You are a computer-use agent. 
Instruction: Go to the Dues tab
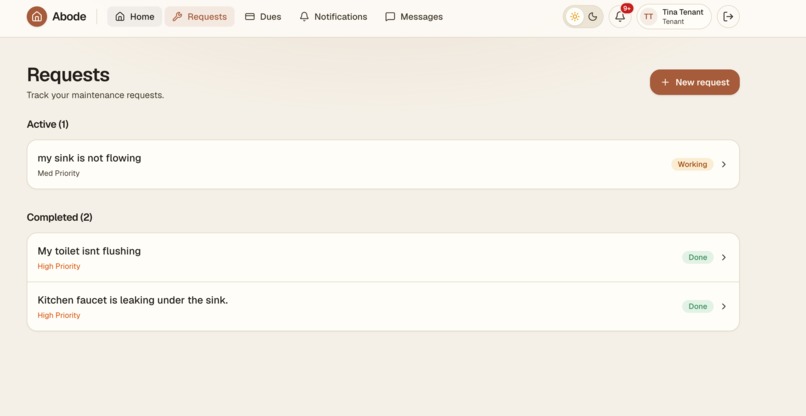tap(263, 16)
